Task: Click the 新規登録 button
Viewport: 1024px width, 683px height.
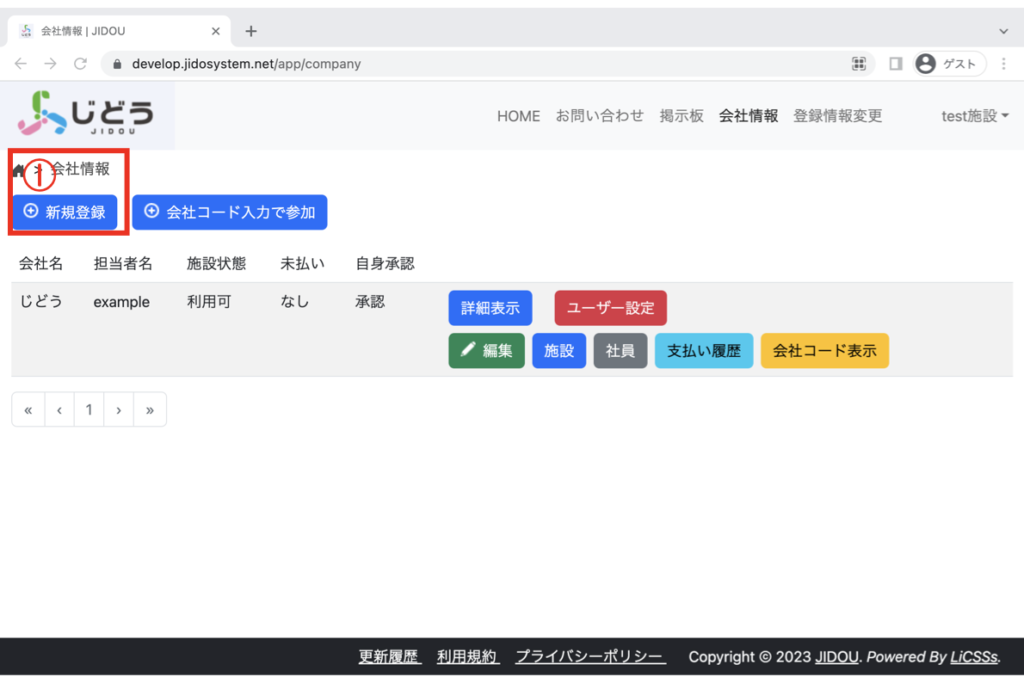Action: (x=65, y=212)
